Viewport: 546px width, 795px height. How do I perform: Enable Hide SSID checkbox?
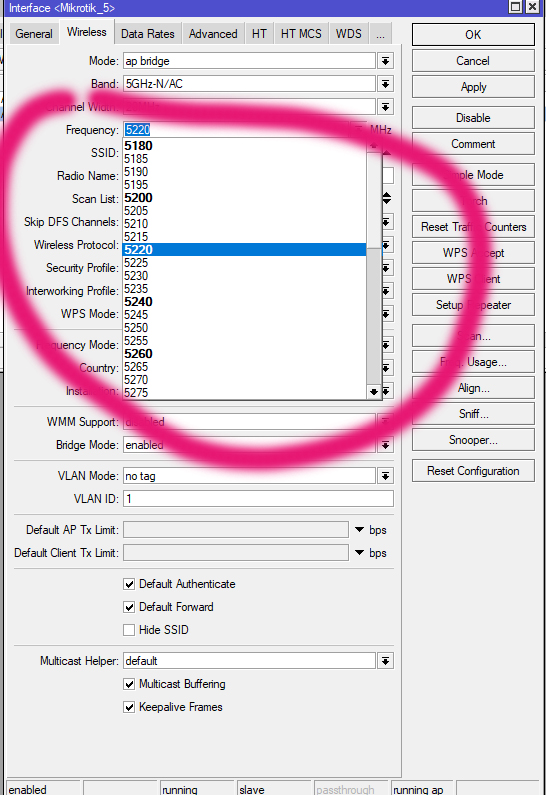129,630
